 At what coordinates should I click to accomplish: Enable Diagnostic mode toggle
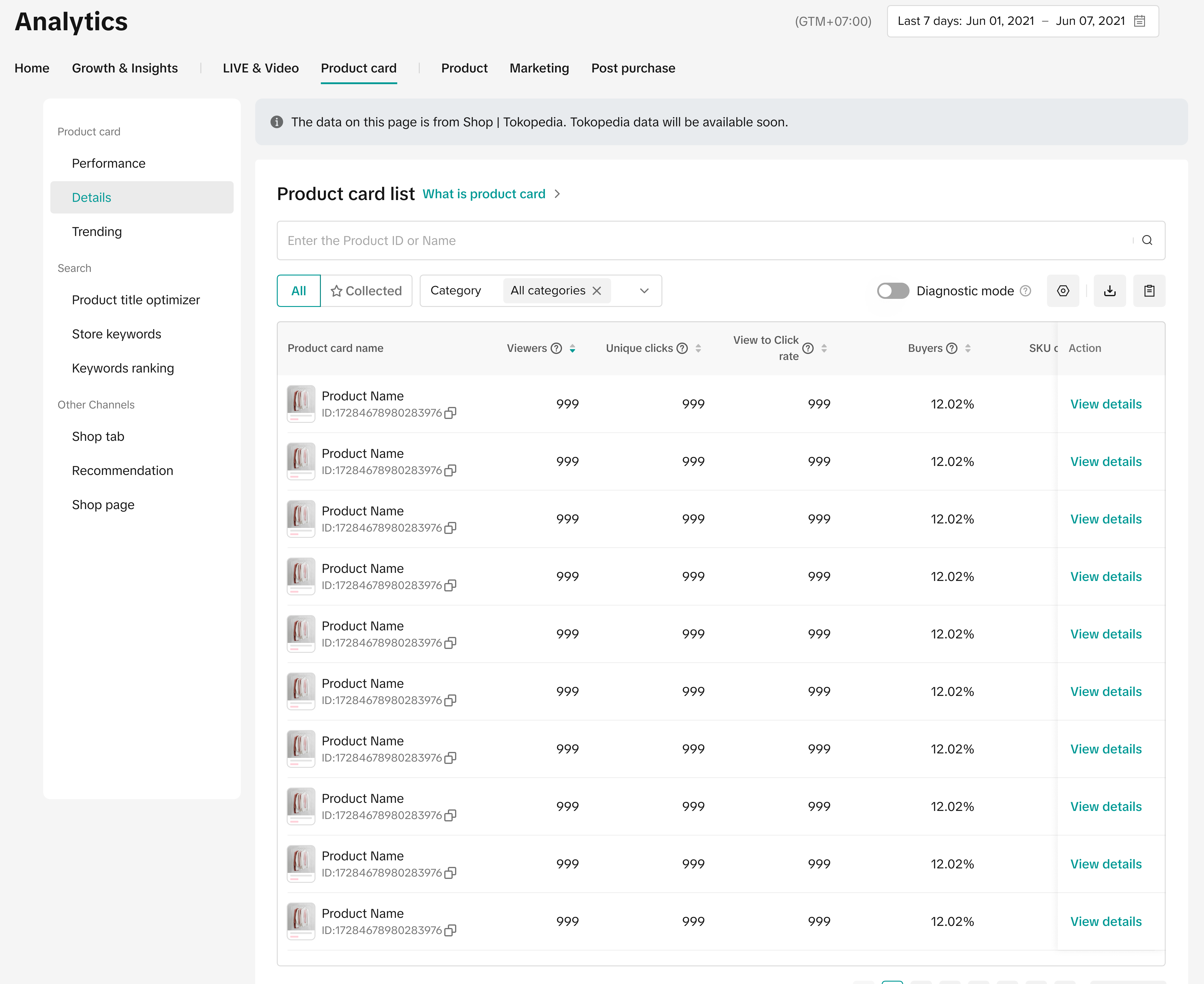pos(893,291)
